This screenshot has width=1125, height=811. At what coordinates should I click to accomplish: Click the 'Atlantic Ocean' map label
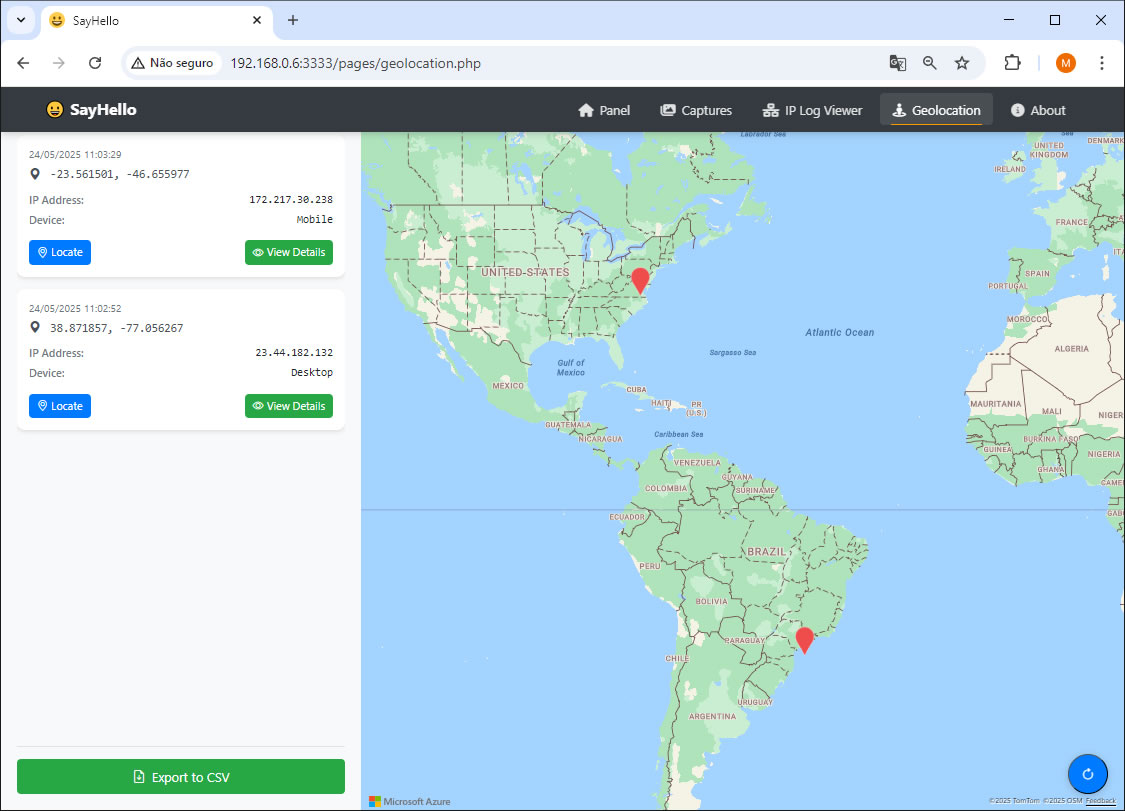(x=839, y=332)
